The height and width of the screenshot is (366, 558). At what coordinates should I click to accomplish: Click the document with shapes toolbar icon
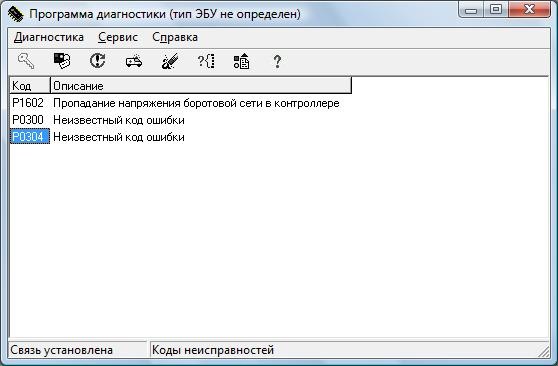tap(242, 61)
